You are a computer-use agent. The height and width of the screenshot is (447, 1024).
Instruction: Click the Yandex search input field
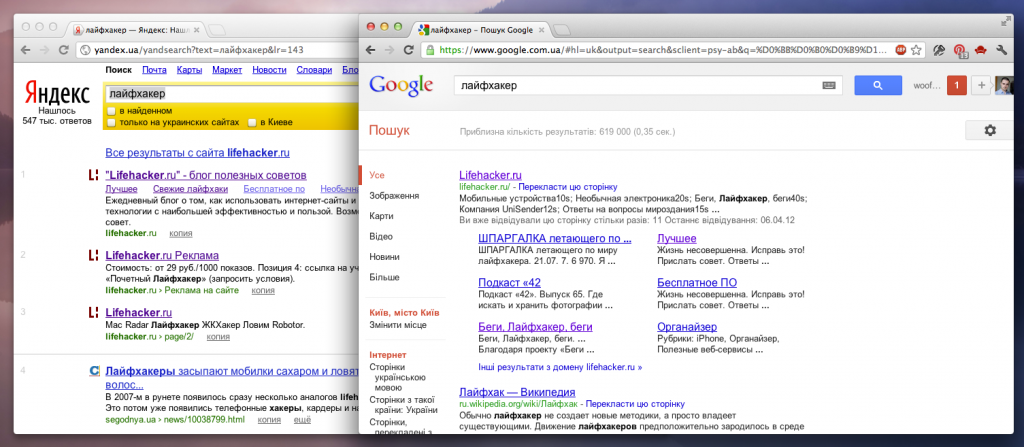tap(232, 93)
